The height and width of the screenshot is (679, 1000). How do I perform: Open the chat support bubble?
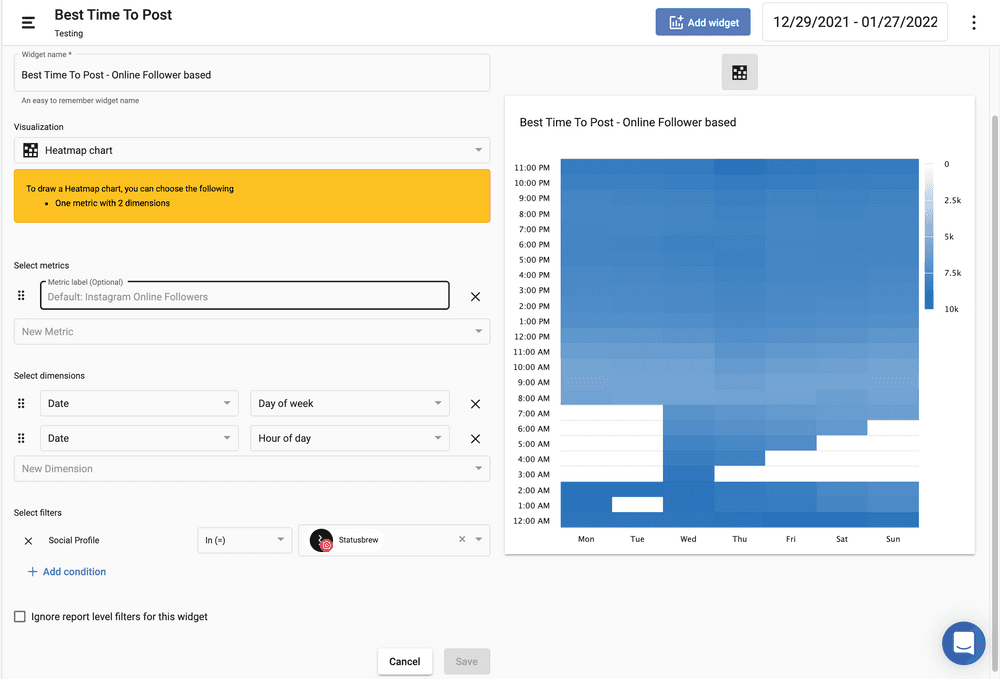[x=963, y=643]
